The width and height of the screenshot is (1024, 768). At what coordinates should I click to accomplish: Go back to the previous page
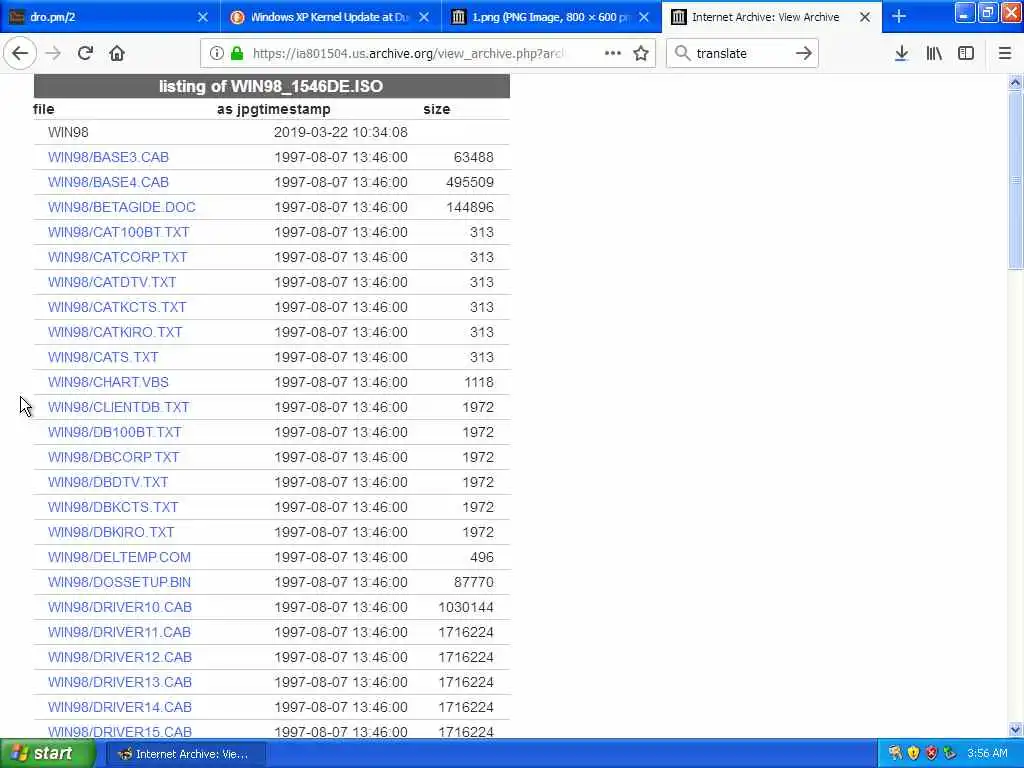tap(20, 54)
